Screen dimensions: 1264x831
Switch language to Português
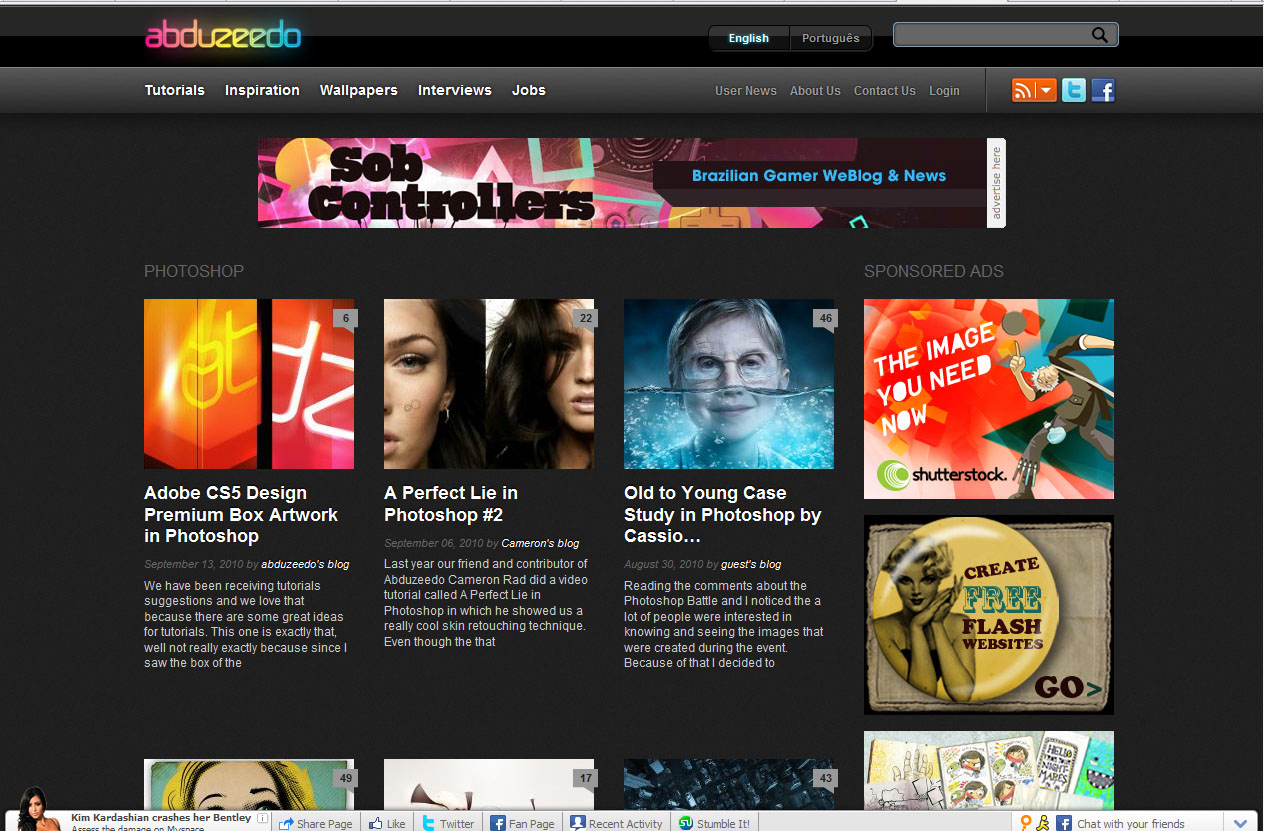(x=831, y=38)
